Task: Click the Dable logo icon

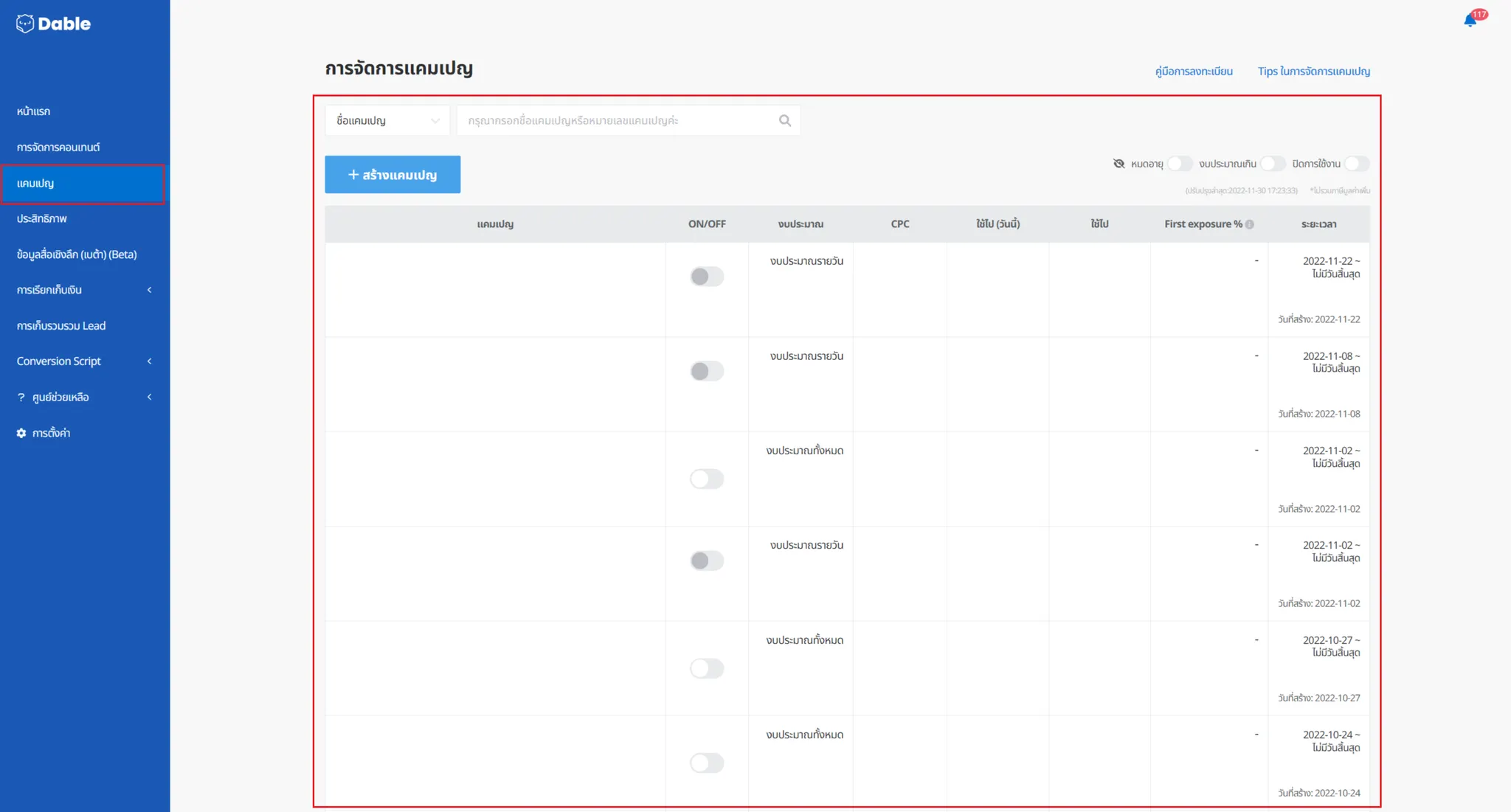Action: (x=25, y=24)
